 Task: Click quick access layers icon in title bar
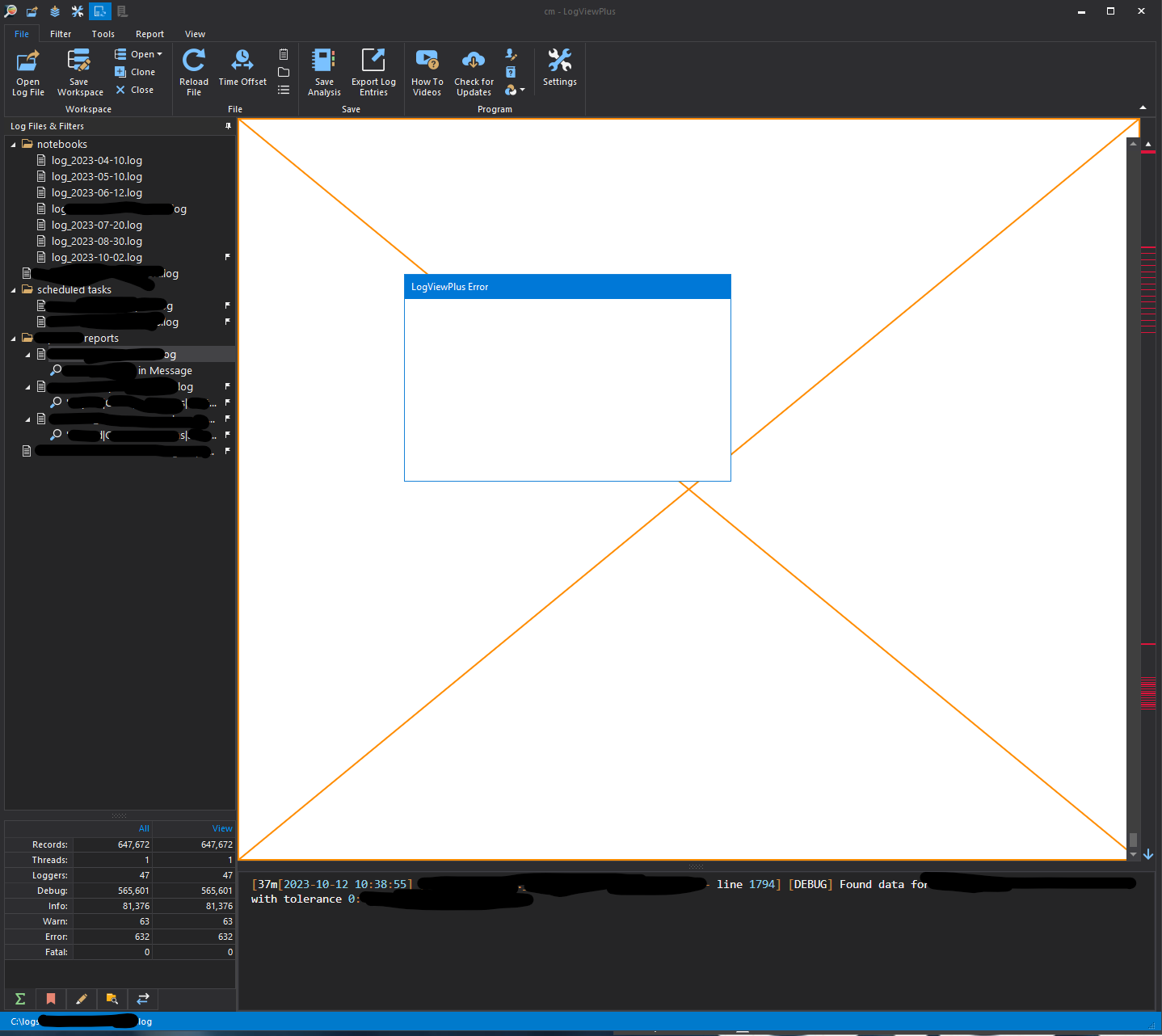(55, 11)
